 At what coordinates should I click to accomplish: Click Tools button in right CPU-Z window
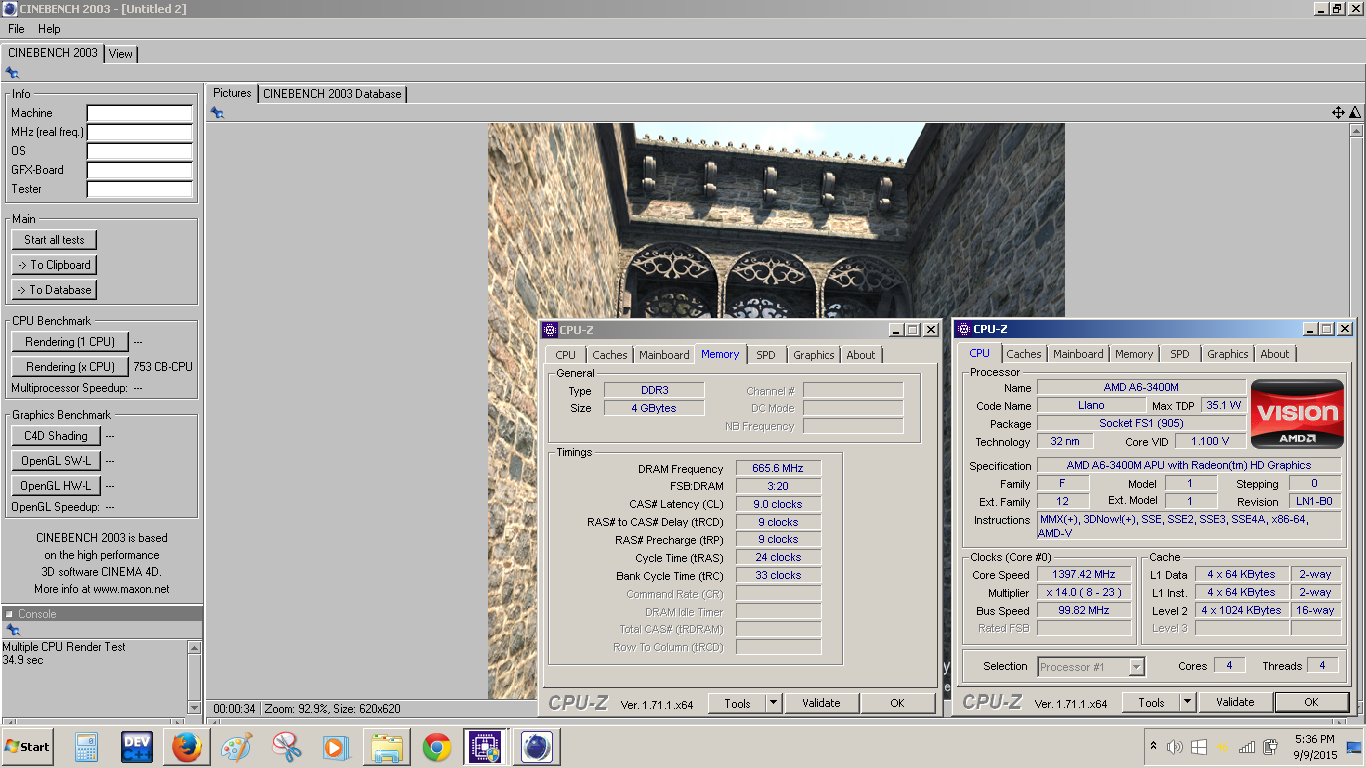[x=1151, y=702]
